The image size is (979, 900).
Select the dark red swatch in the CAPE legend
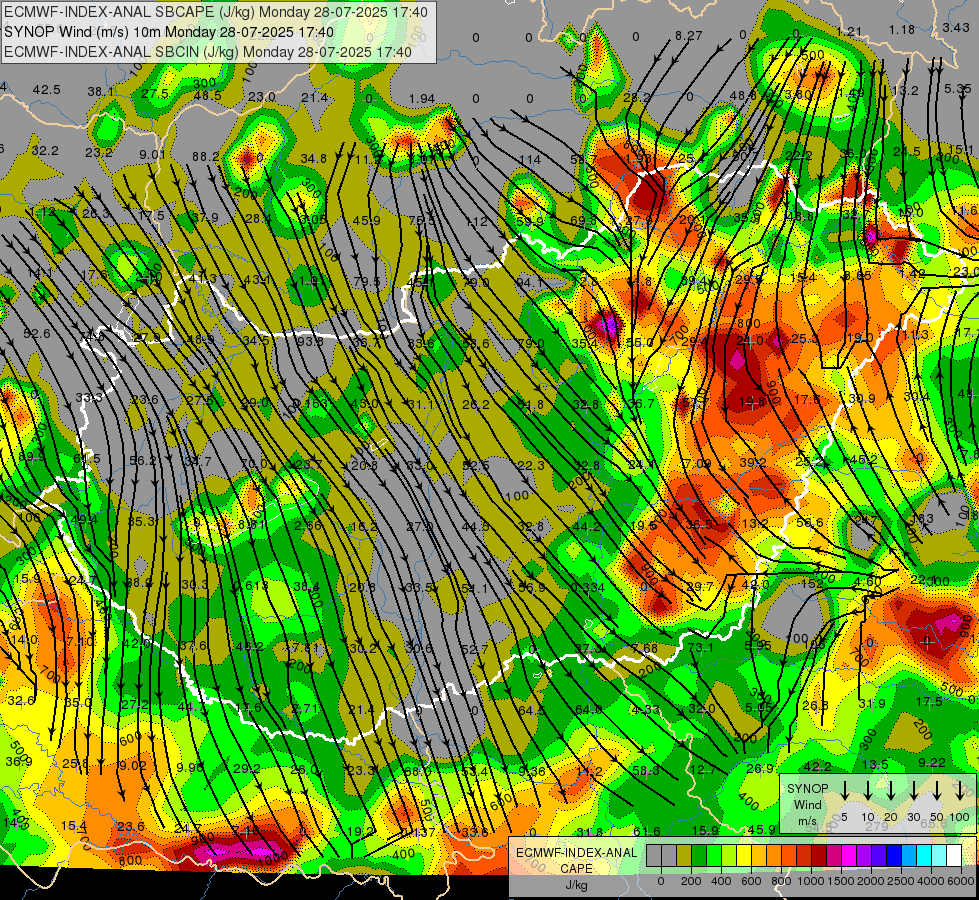[819, 856]
